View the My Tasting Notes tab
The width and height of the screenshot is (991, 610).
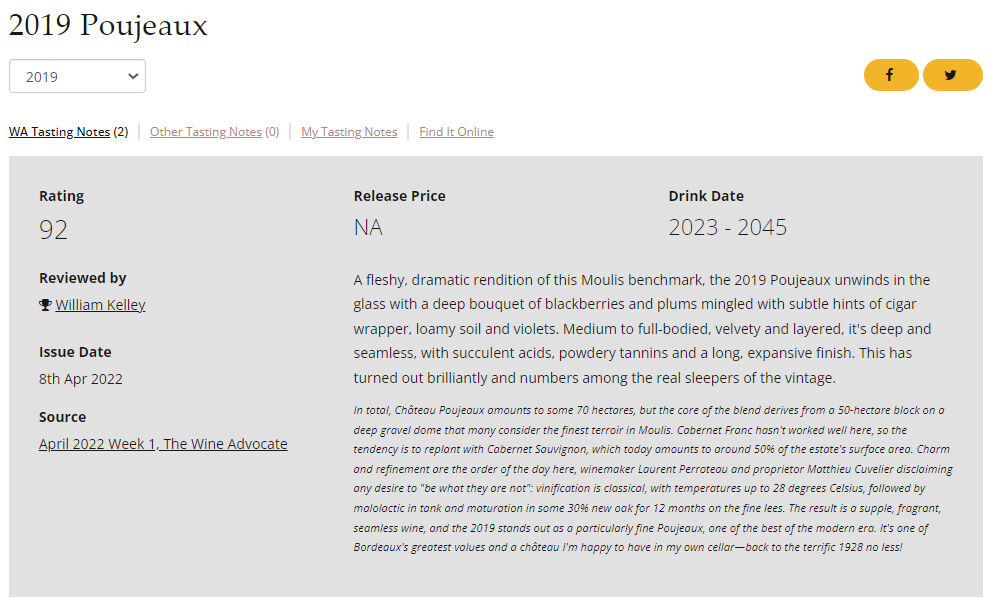pos(349,132)
